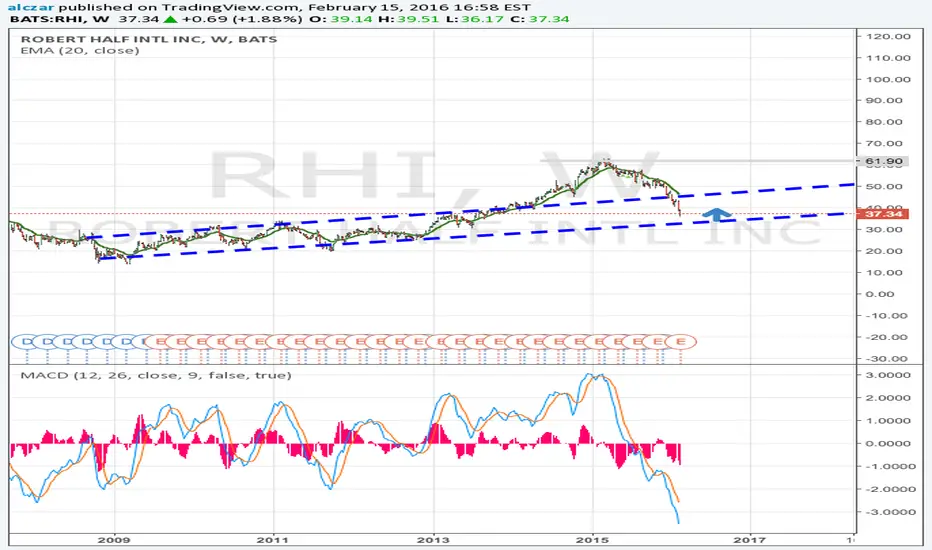Click the 100.00 price axis label
The width and height of the screenshot is (932, 550).
point(888,79)
